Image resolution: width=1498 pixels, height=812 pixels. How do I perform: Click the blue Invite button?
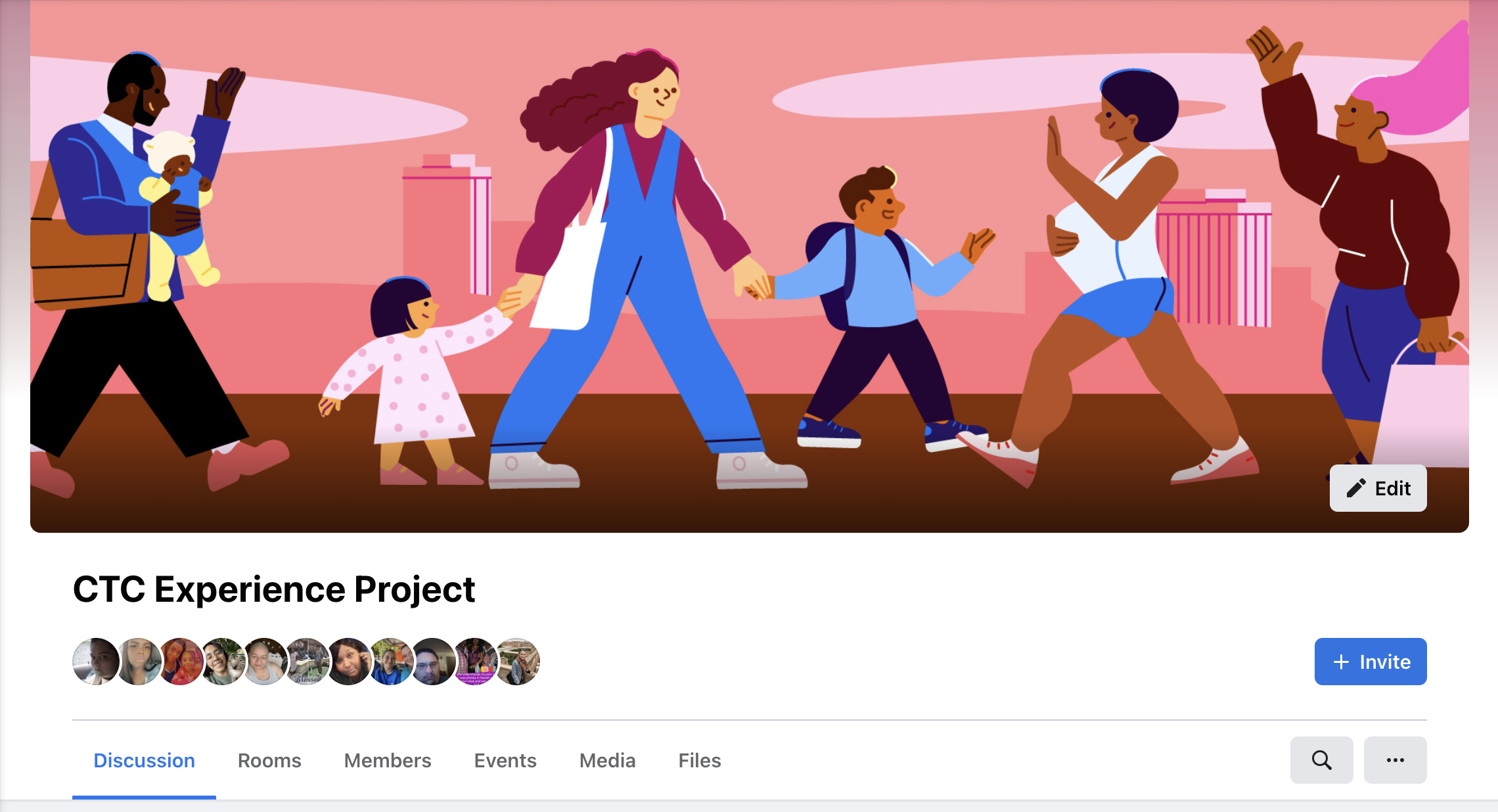1371,662
